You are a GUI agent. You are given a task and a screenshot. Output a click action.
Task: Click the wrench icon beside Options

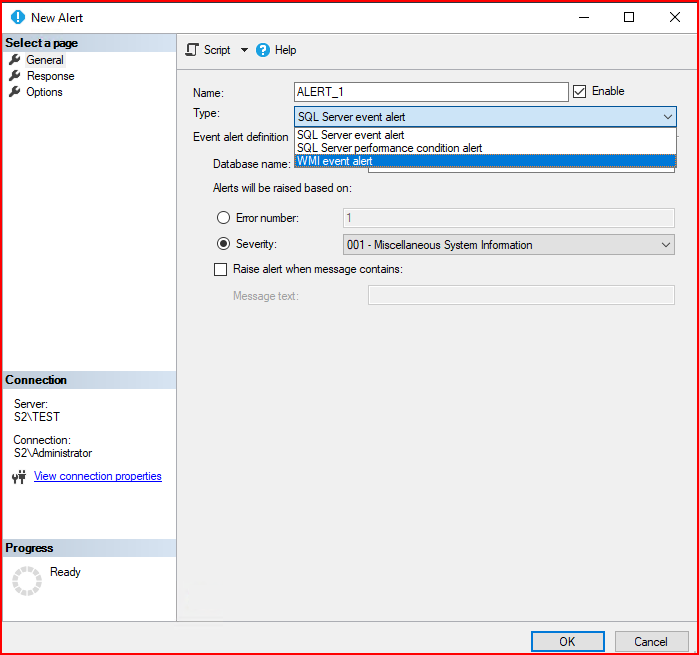15,91
